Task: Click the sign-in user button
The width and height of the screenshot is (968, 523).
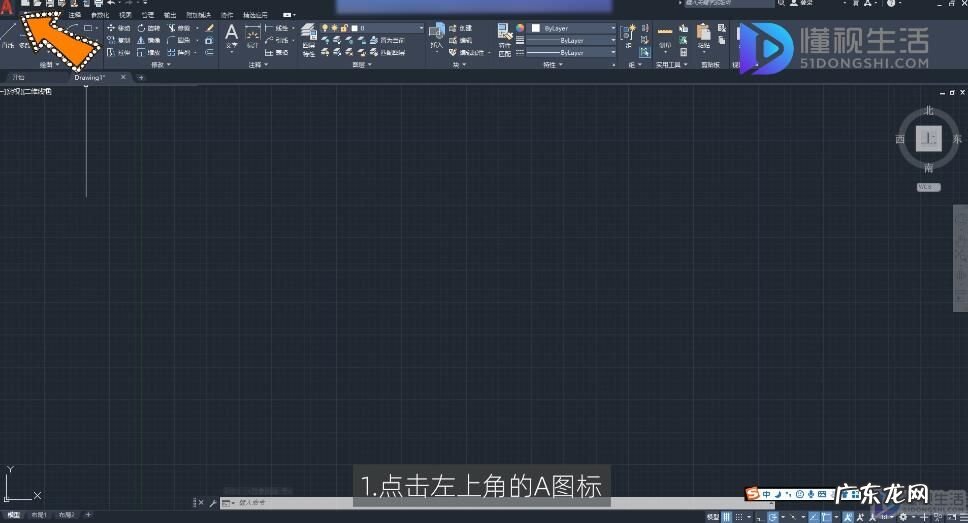Action: pyautogui.click(x=802, y=3)
